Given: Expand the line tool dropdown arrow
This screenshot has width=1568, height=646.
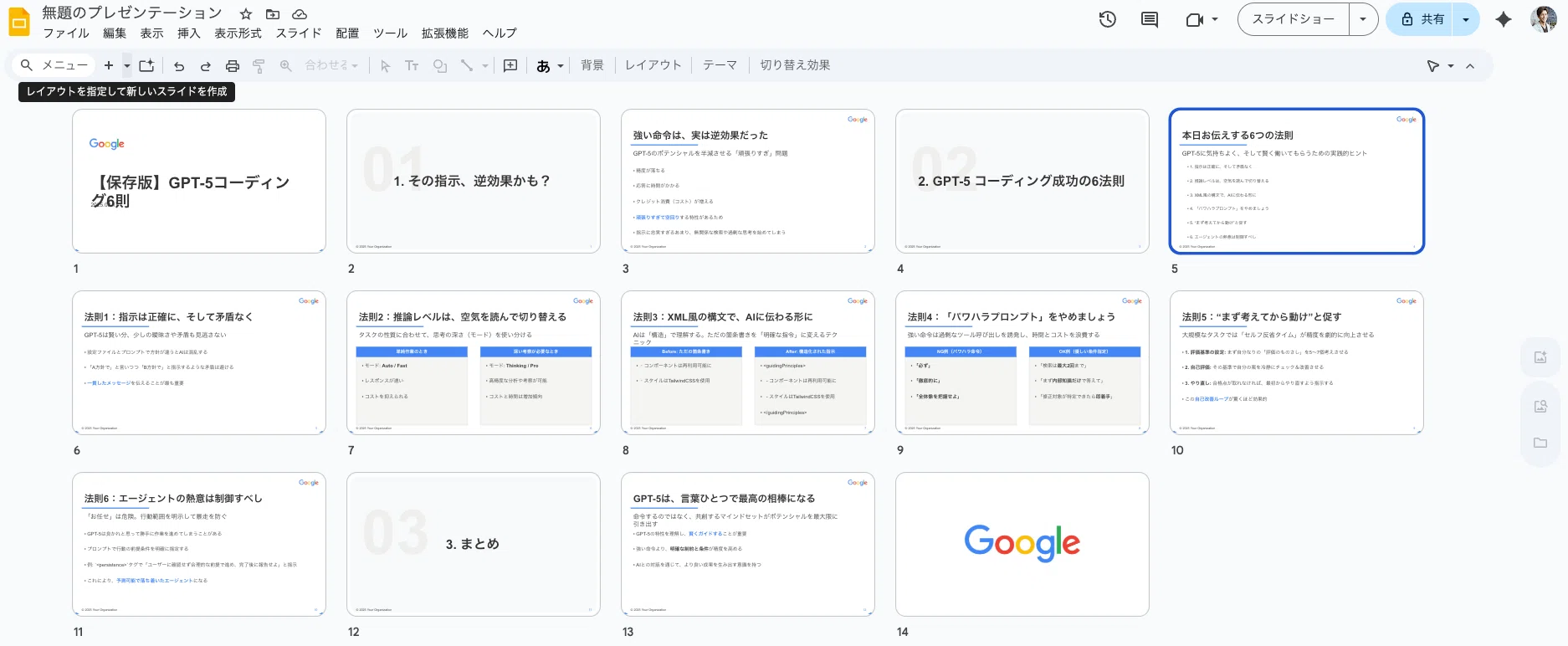Looking at the screenshot, I should (485, 65).
